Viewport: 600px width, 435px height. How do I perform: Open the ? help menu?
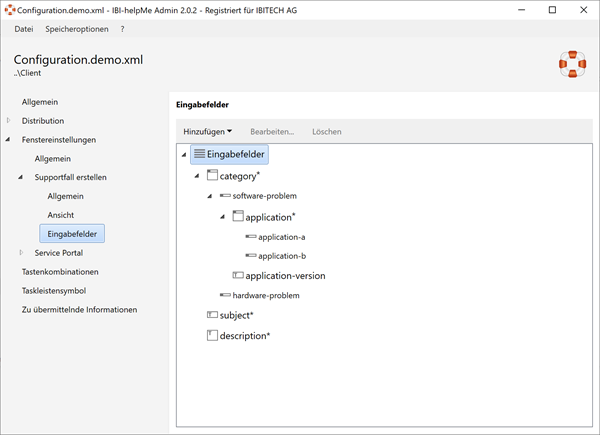(122, 29)
